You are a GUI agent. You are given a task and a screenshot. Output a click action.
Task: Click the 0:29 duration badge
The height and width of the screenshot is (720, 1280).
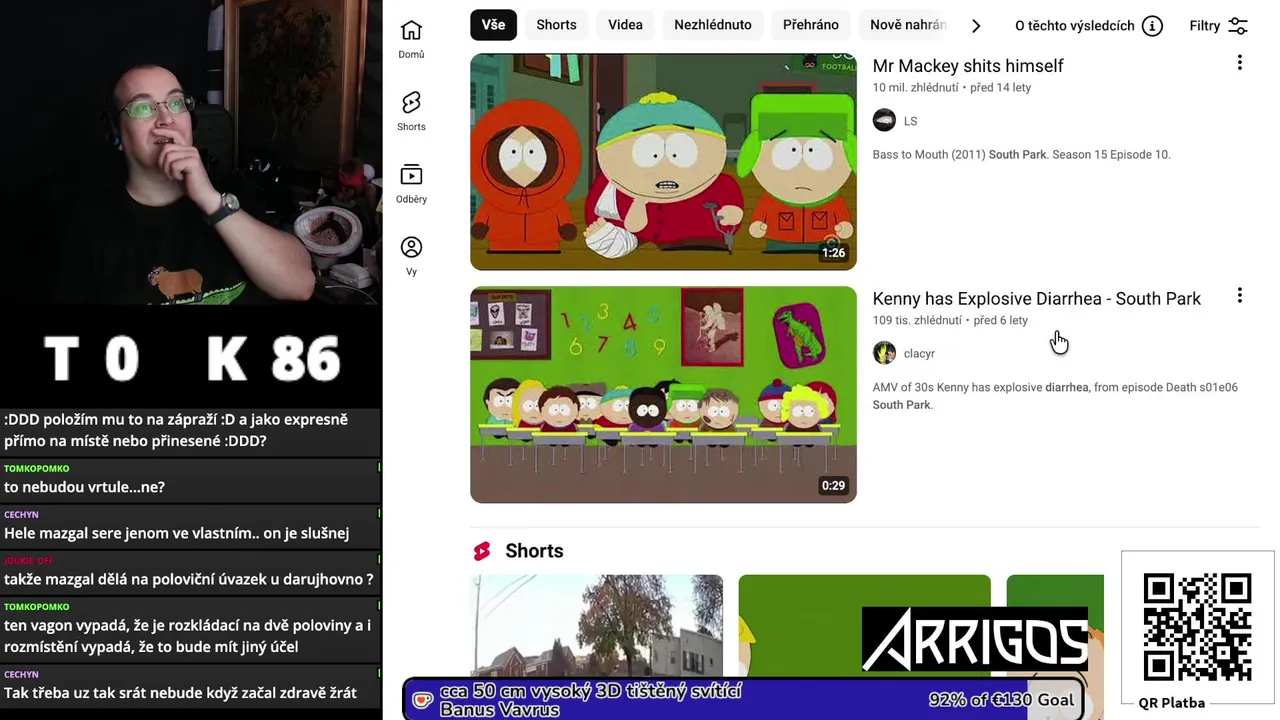pyautogui.click(x=833, y=486)
